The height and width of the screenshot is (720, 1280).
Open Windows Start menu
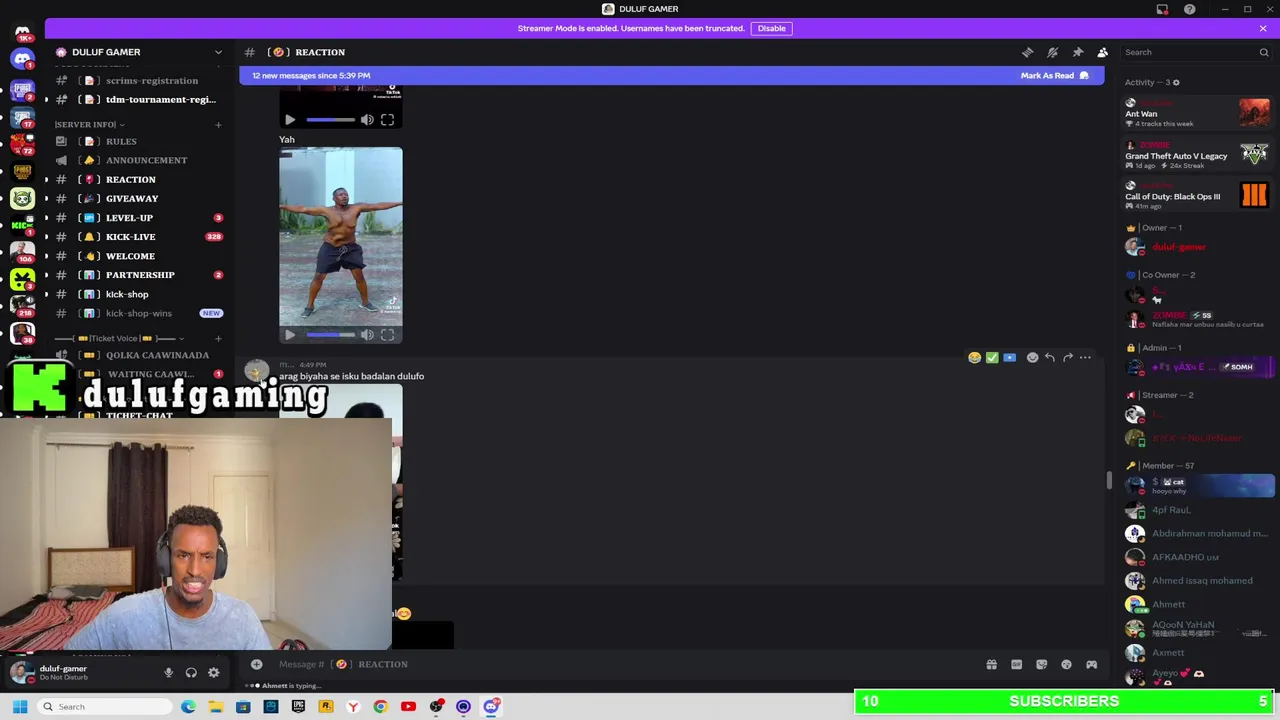tap(19, 707)
